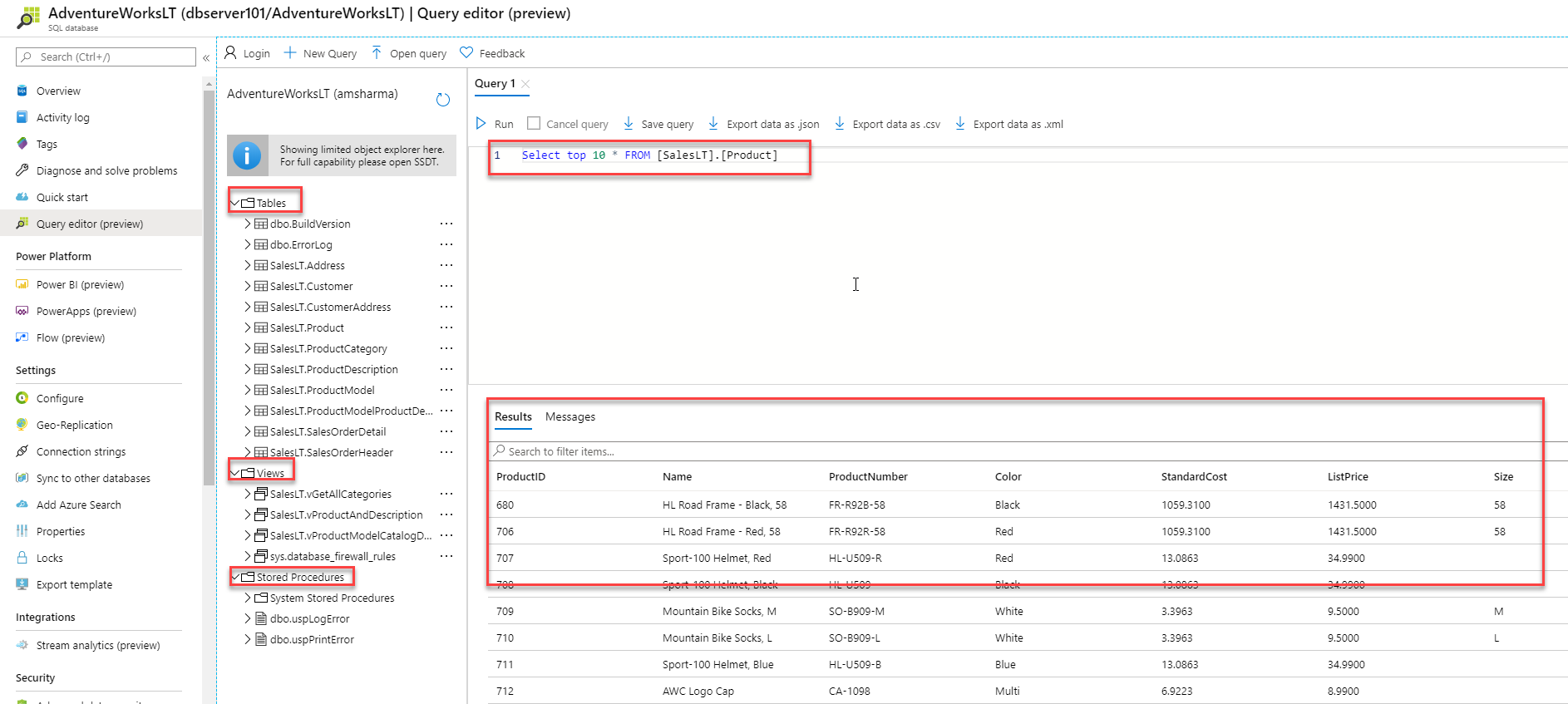
Task: Collapse the Stored Procedures node
Action: click(x=235, y=577)
